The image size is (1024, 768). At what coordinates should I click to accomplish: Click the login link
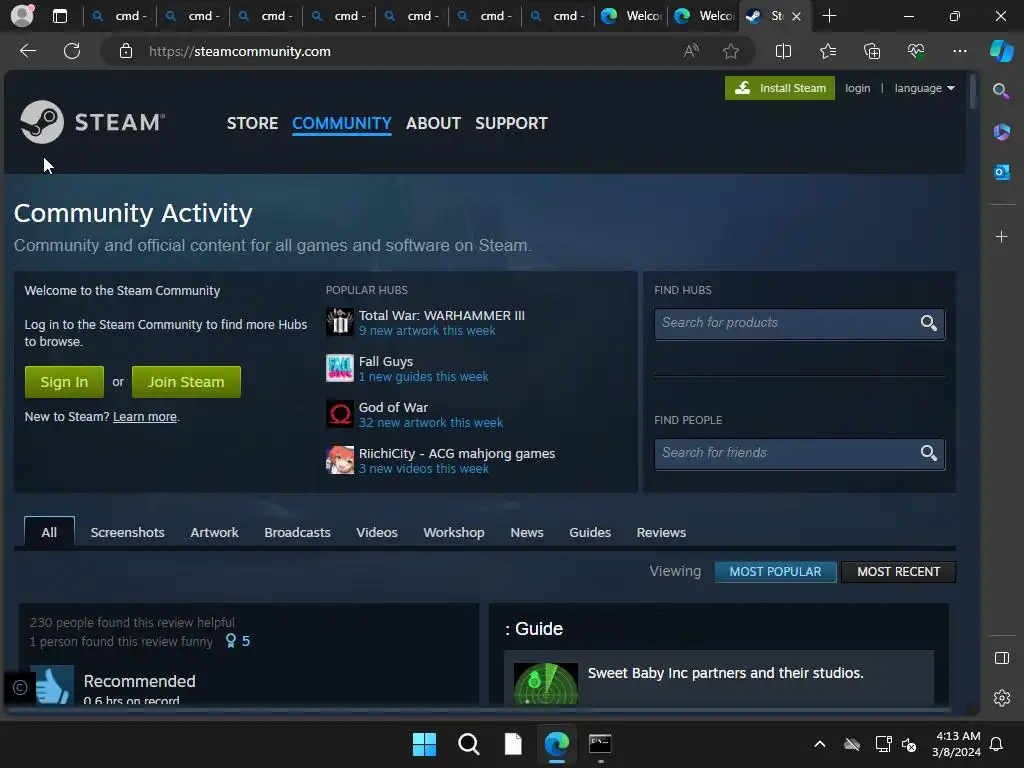[857, 88]
